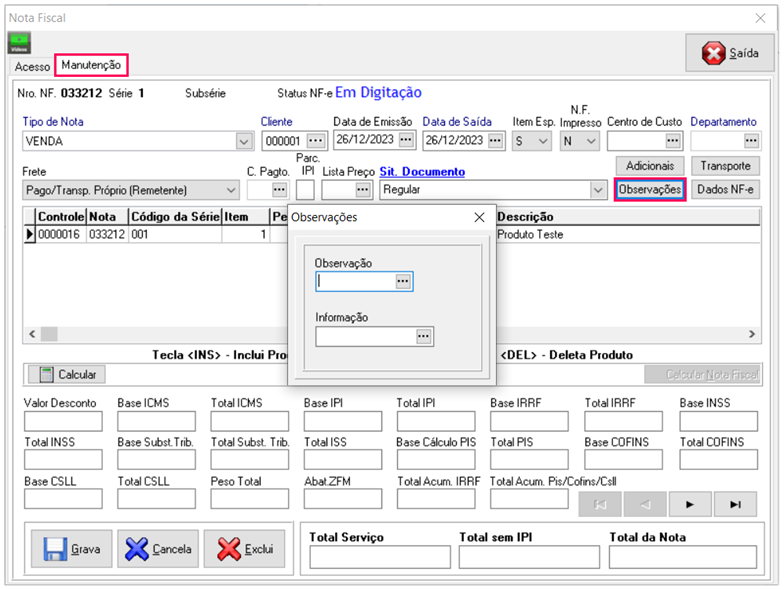784x590 pixels.
Task: Click the Grava save button
Action: [72, 549]
